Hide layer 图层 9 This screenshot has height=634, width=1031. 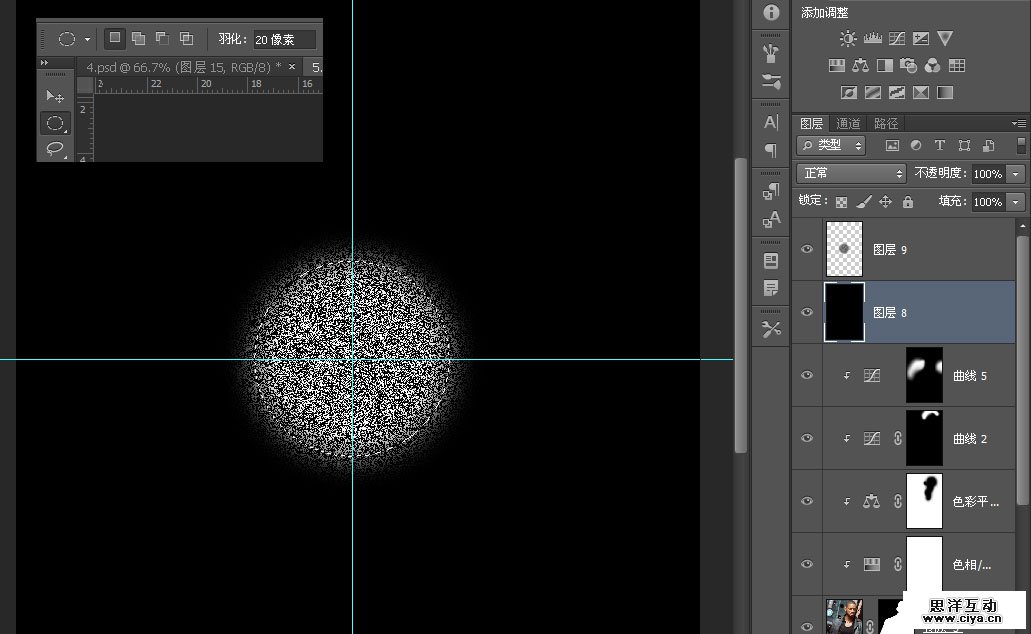click(x=807, y=250)
